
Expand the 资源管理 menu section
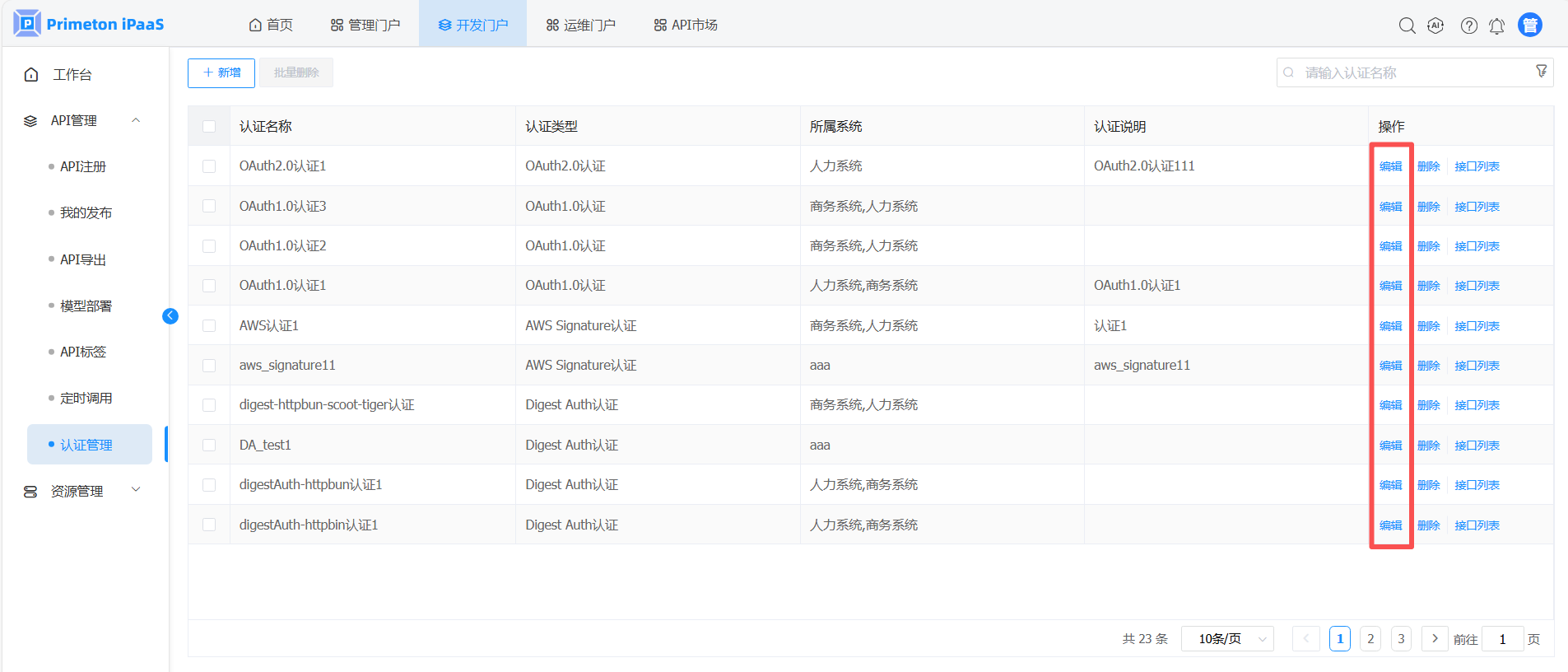(136, 491)
